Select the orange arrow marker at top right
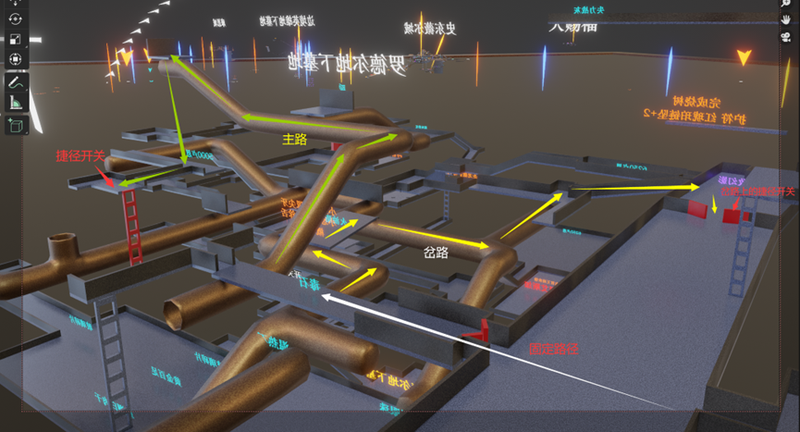Viewport: 800px width, 432px height. tap(743, 55)
